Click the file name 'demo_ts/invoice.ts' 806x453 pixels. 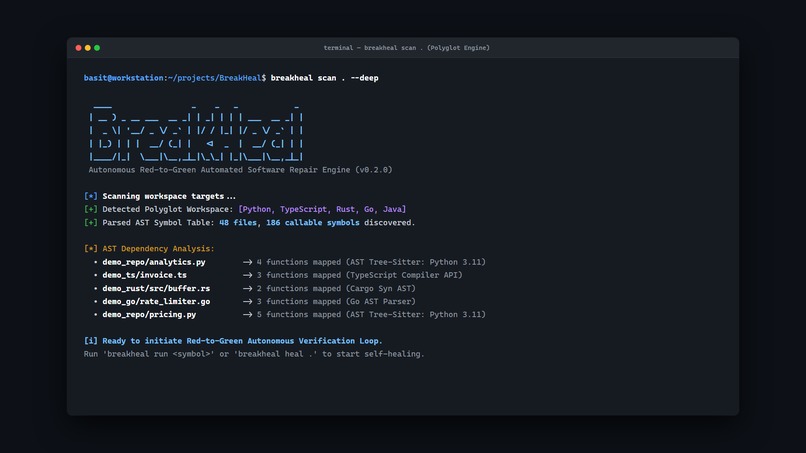(144, 275)
